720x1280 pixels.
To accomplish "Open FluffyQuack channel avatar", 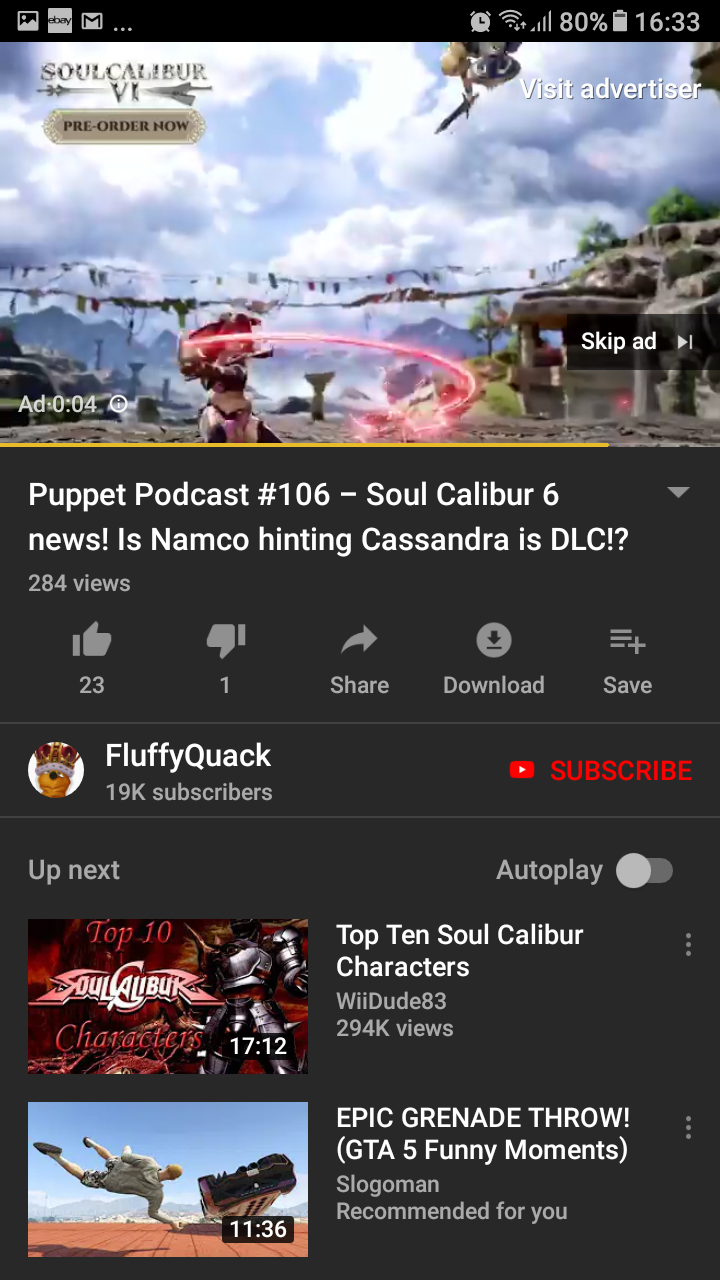I will tap(56, 770).
